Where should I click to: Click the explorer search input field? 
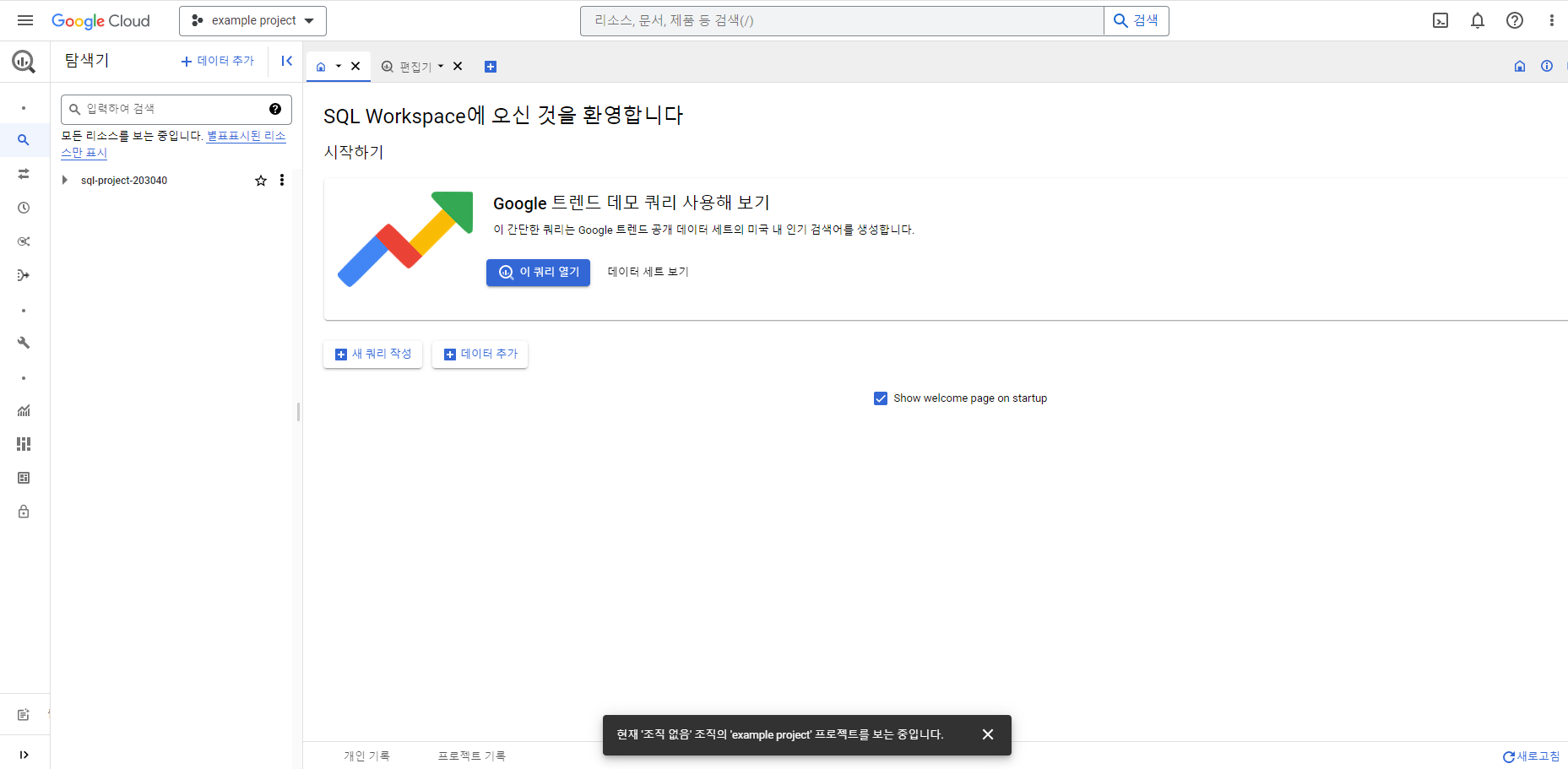point(176,109)
